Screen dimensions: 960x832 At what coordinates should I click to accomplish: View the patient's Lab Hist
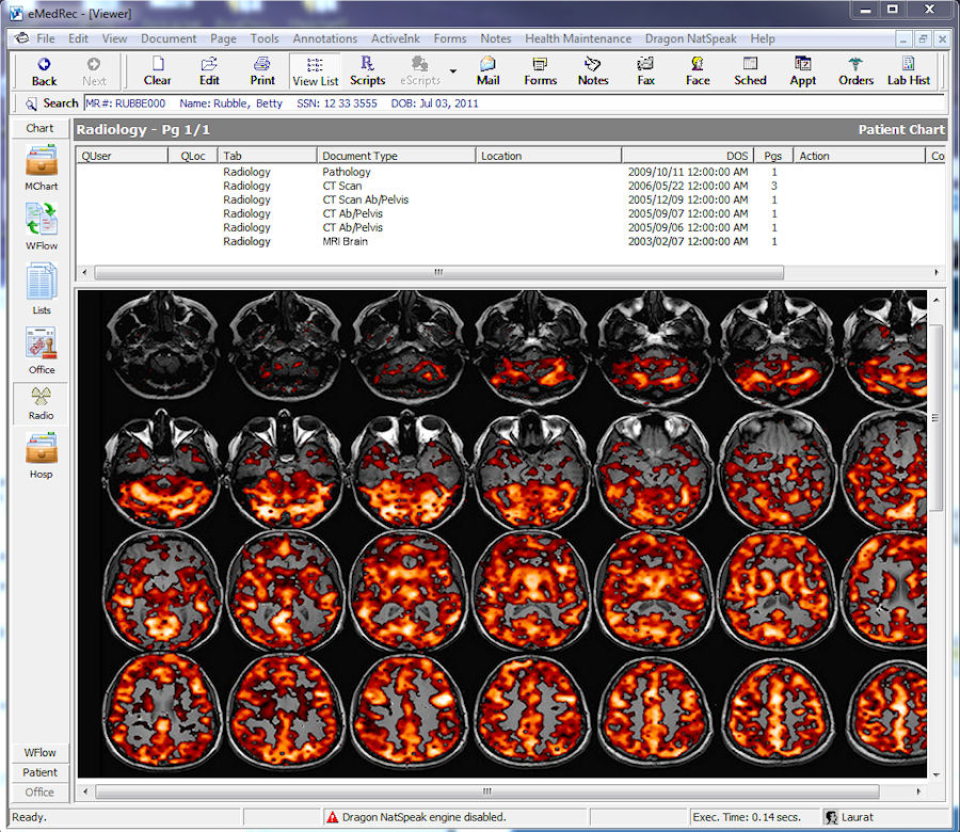pyautogui.click(x=908, y=70)
